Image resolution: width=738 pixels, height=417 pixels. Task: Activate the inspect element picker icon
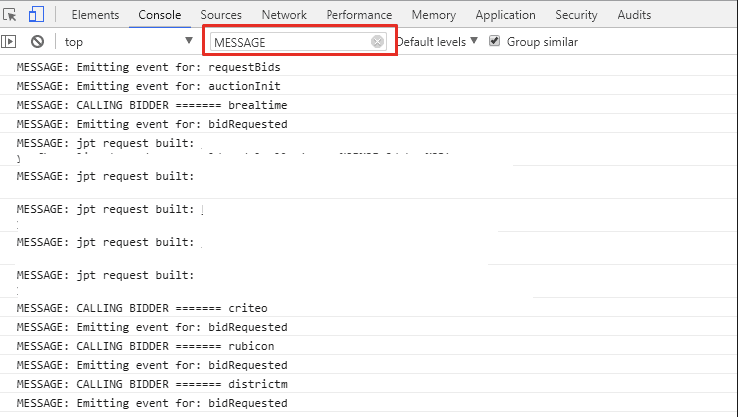coord(11,15)
